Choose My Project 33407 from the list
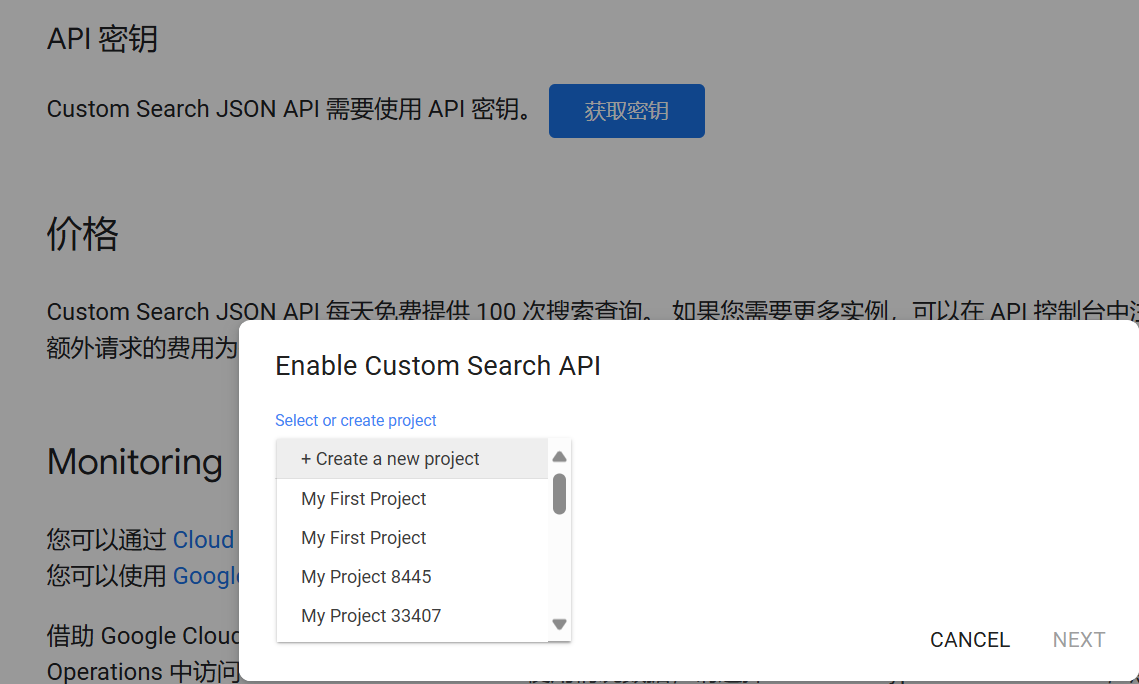This screenshot has height=684, width=1139. point(370,616)
